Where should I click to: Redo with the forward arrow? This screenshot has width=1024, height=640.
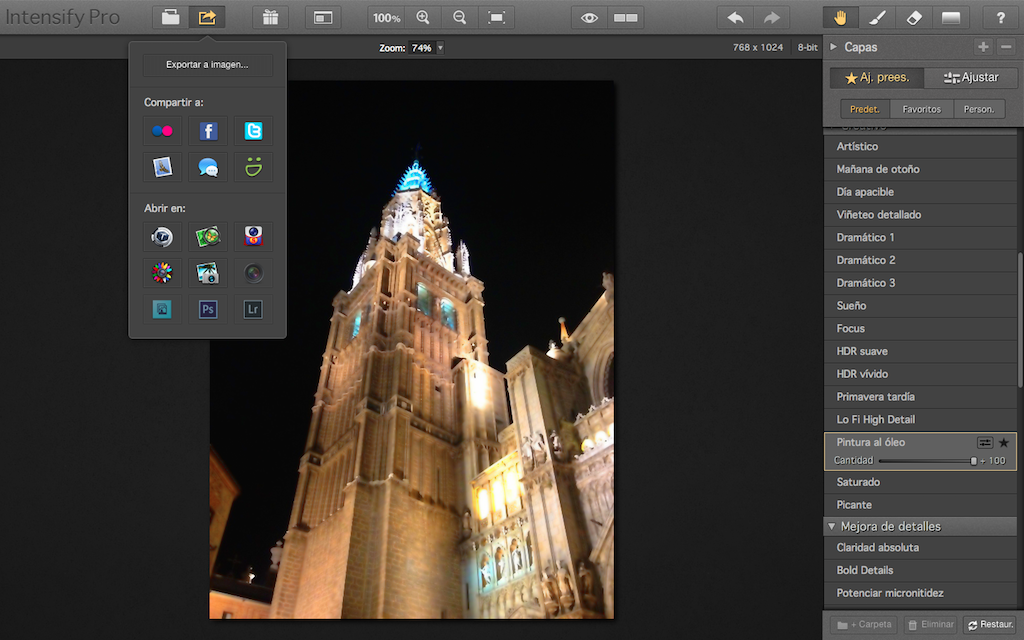(772, 18)
